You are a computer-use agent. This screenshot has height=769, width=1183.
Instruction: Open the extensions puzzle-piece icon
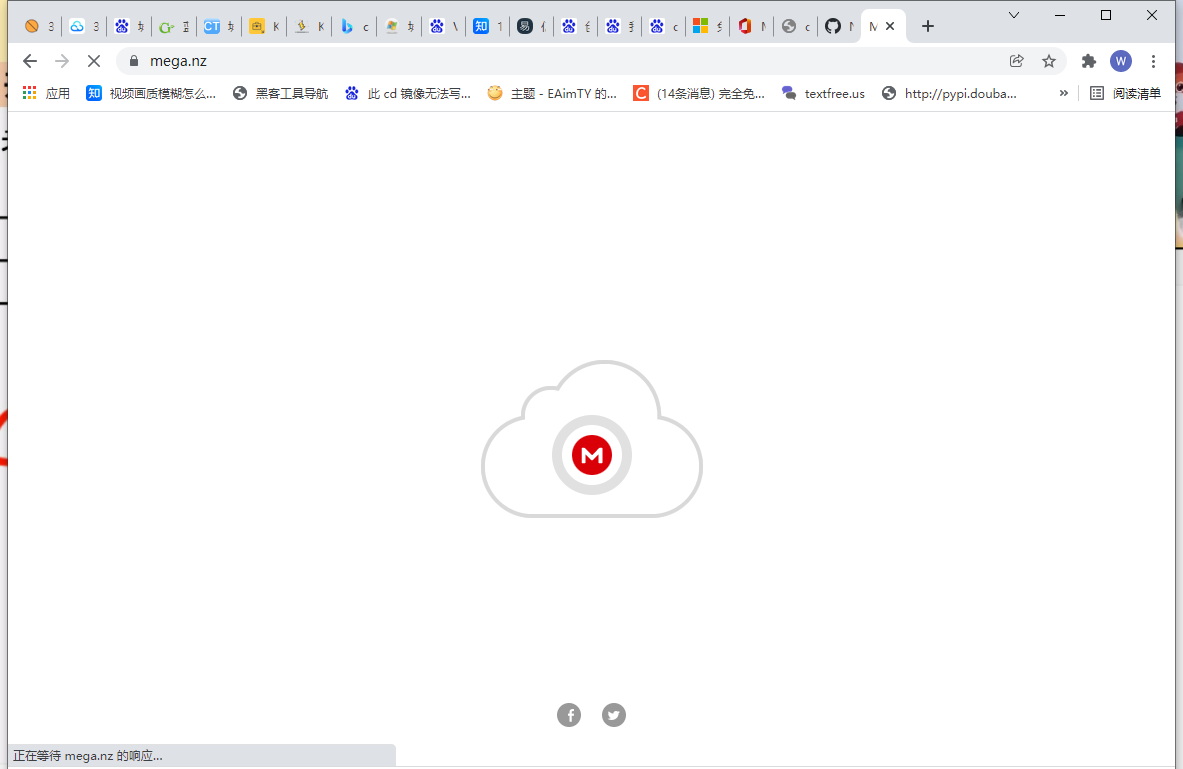tap(1088, 61)
